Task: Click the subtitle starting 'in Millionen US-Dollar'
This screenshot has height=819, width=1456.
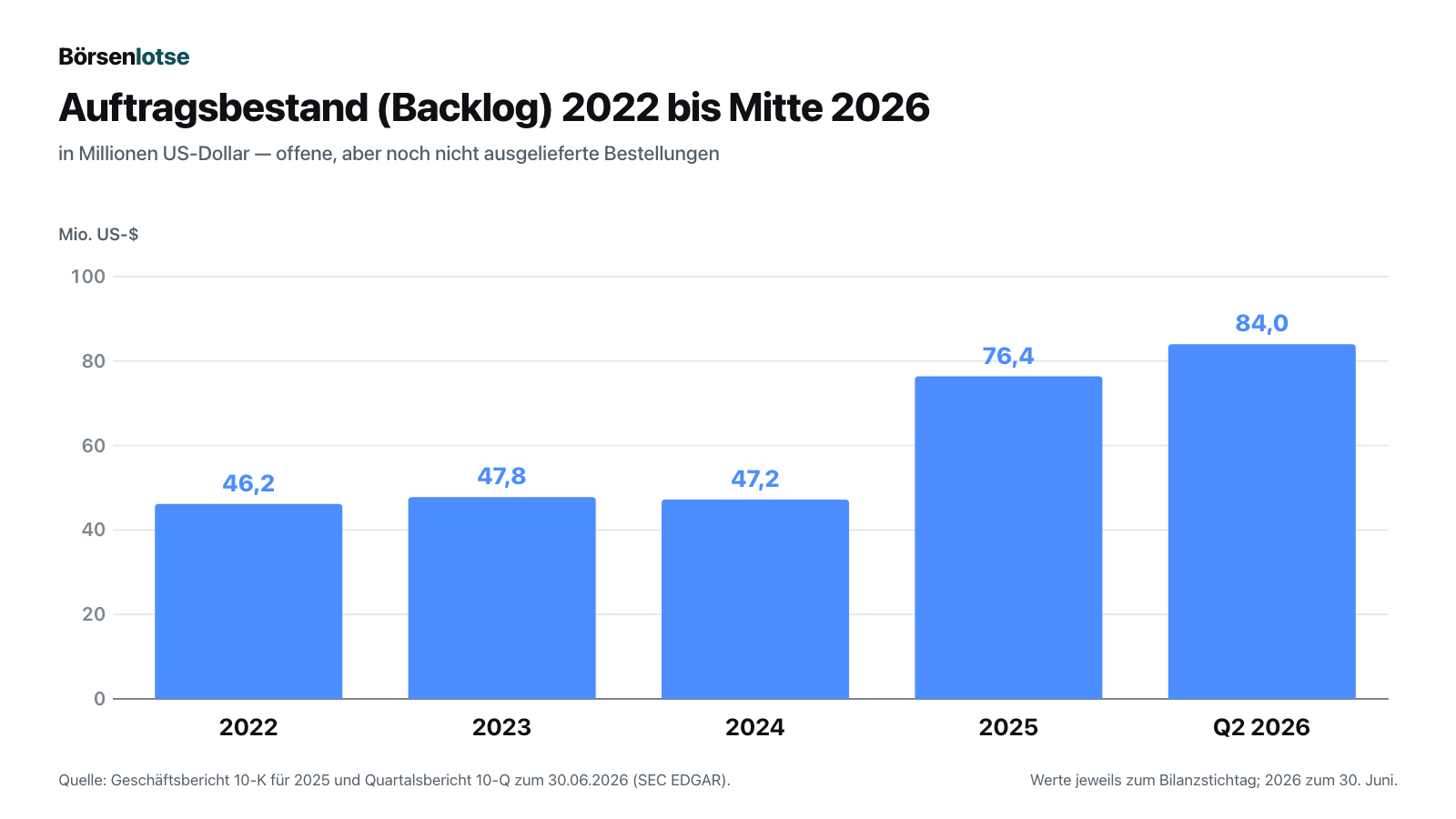Action: tap(389, 154)
